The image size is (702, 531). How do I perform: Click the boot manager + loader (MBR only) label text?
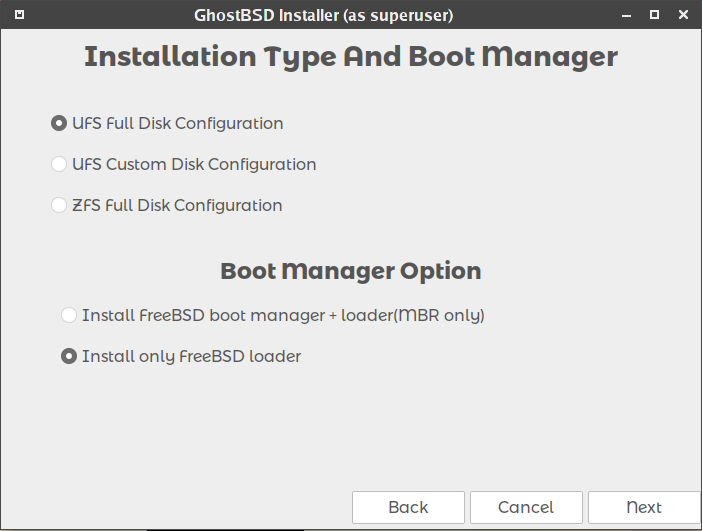283,315
